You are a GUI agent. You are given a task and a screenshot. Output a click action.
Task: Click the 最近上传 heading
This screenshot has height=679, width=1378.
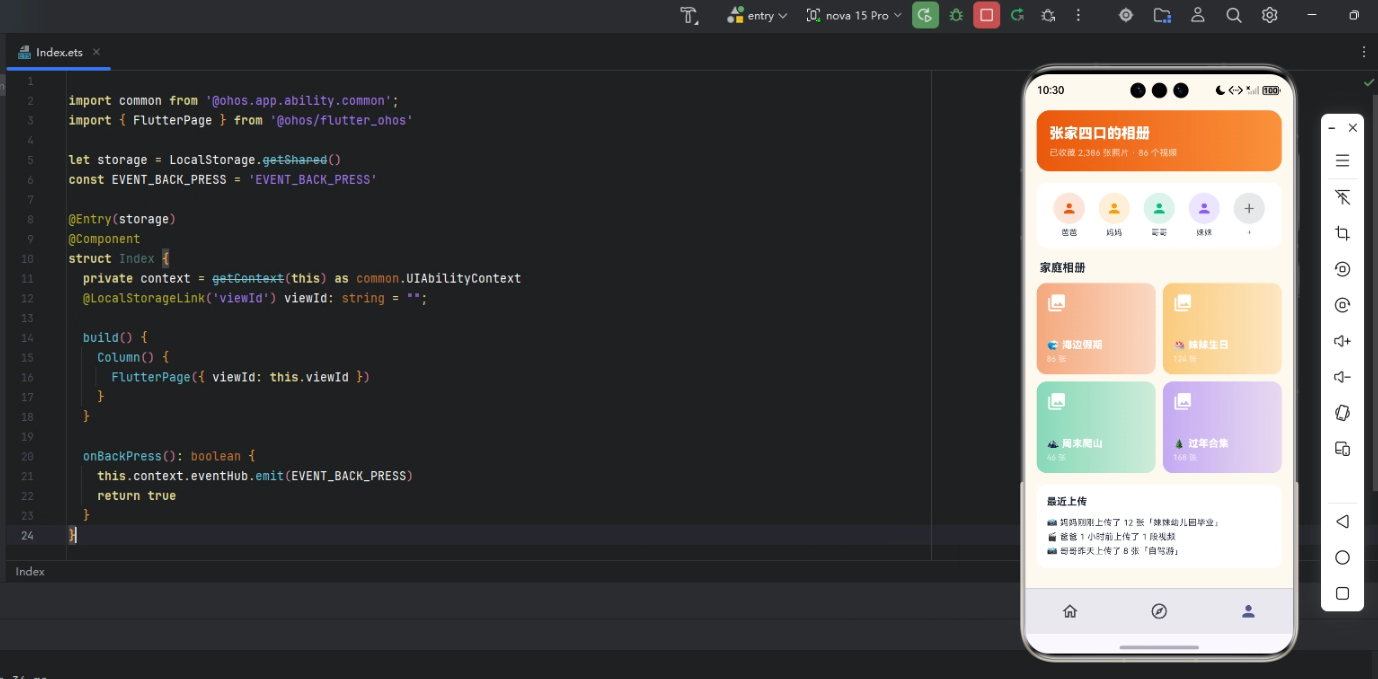click(x=1066, y=501)
